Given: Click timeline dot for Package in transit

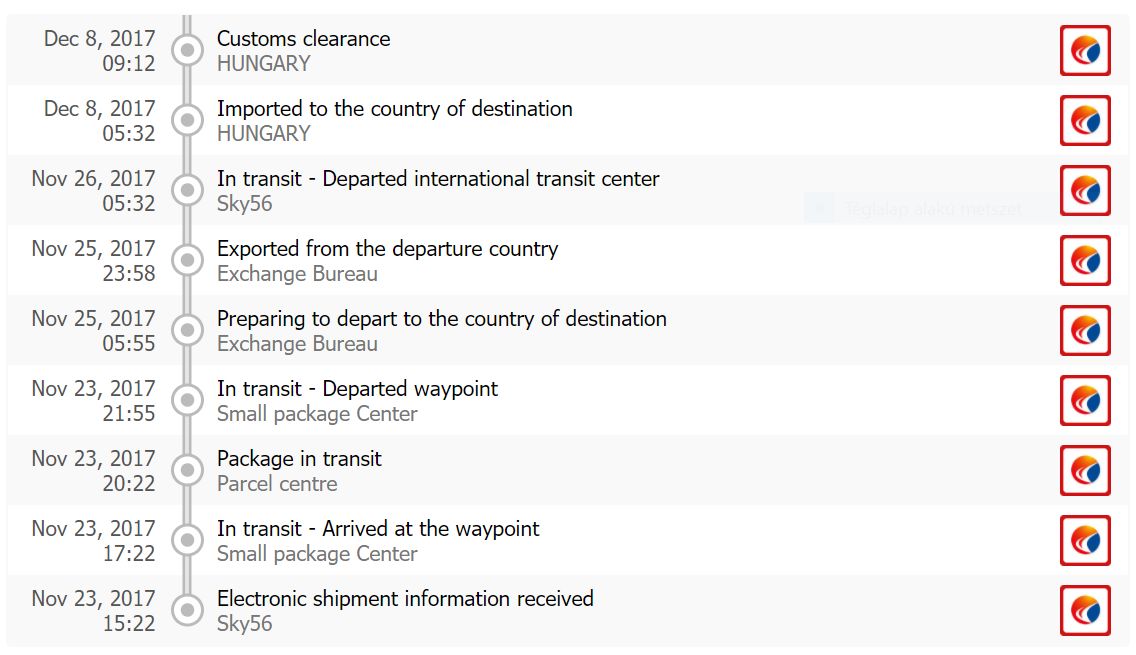Looking at the screenshot, I should (x=187, y=470).
